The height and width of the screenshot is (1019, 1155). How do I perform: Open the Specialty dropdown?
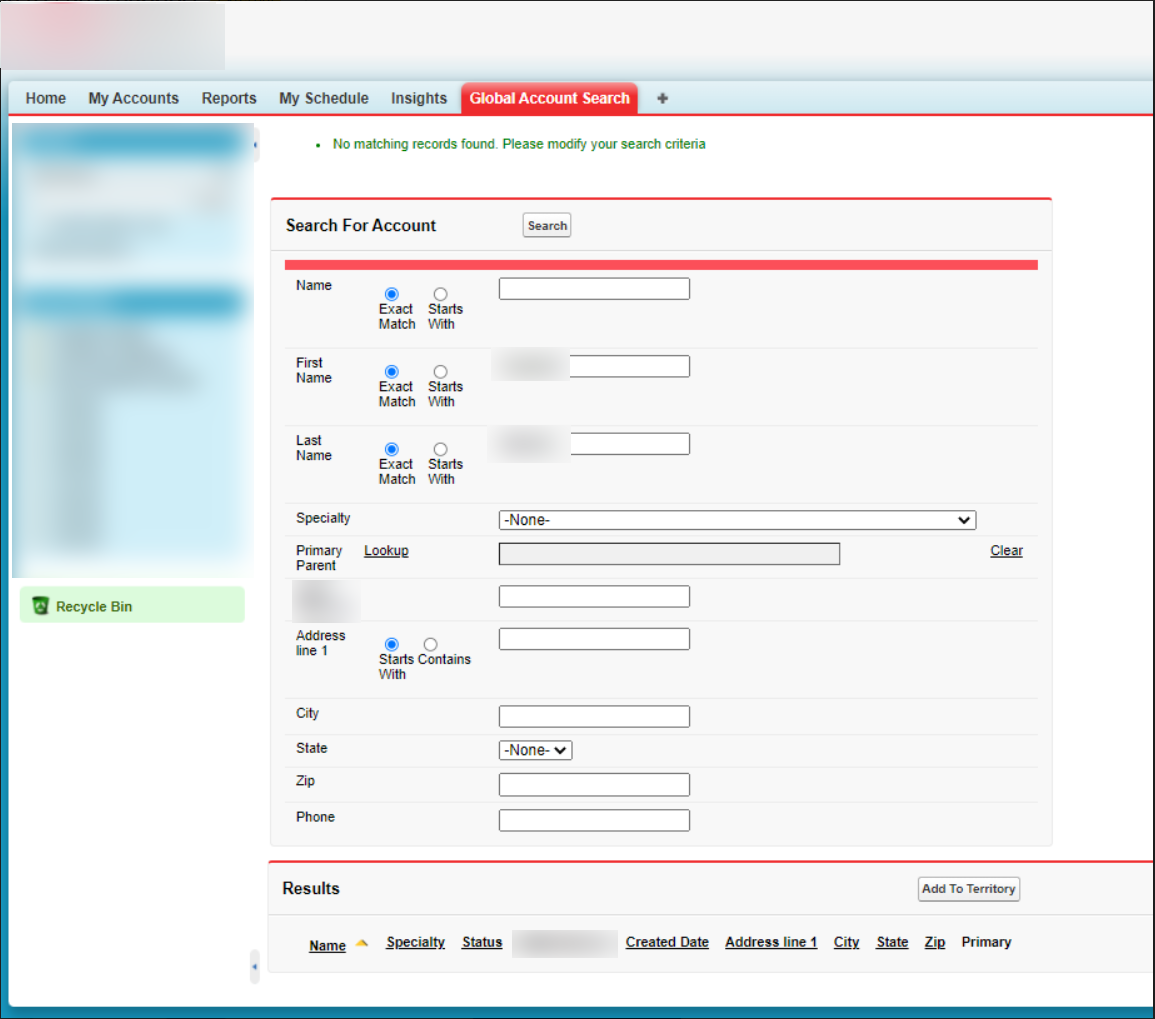pos(737,520)
